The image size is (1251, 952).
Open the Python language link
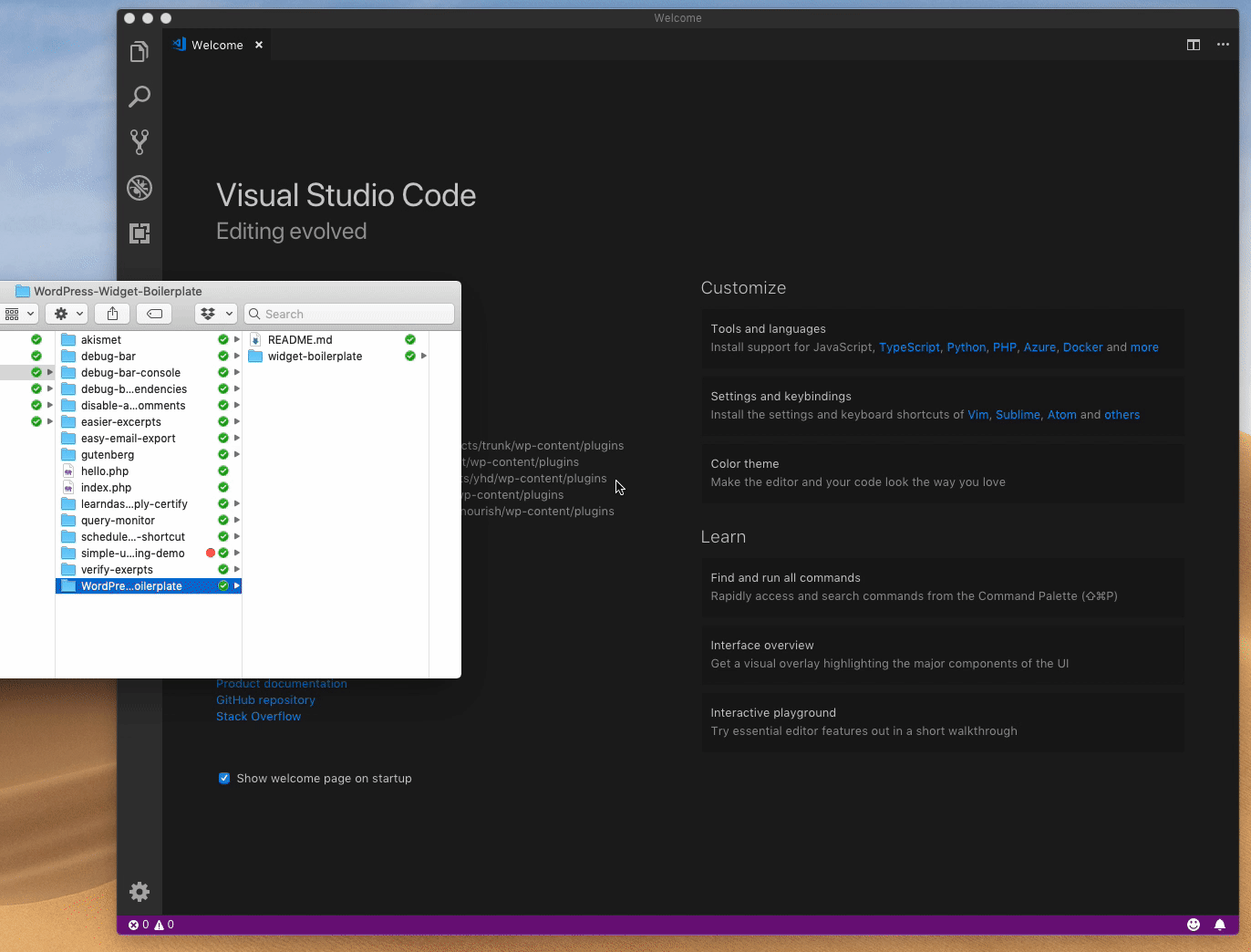967,347
